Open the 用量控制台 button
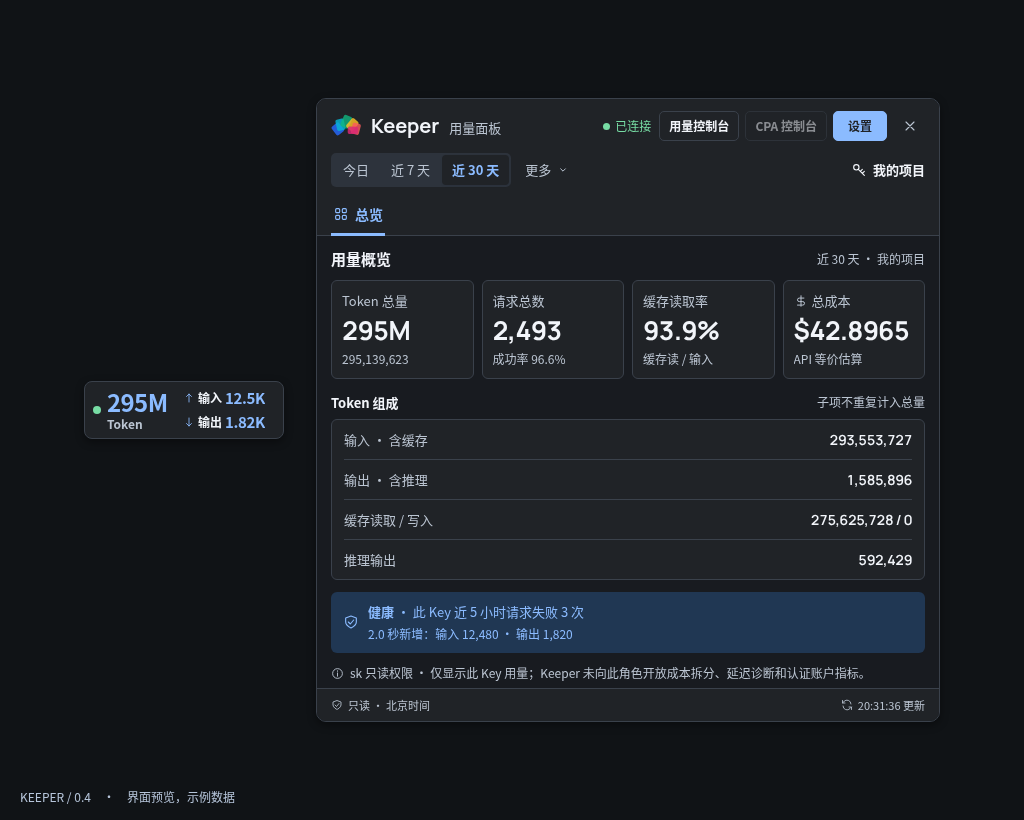 pyautogui.click(x=699, y=126)
